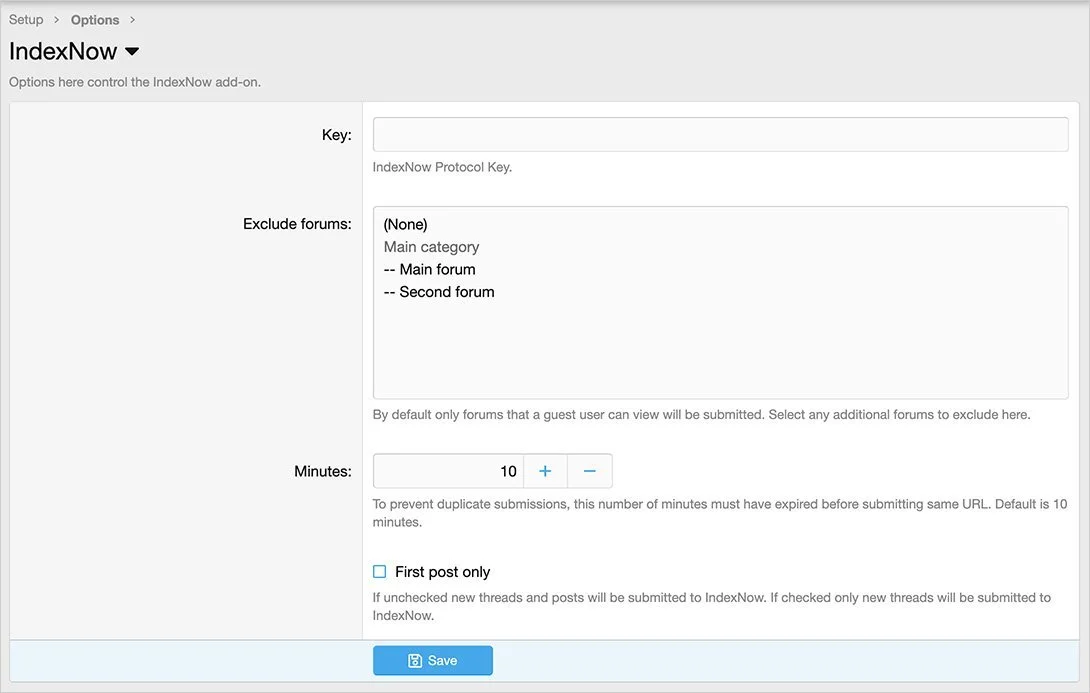Click the IndexNow page heading text
Viewport: 1090px width, 693px height.
click(x=63, y=52)
